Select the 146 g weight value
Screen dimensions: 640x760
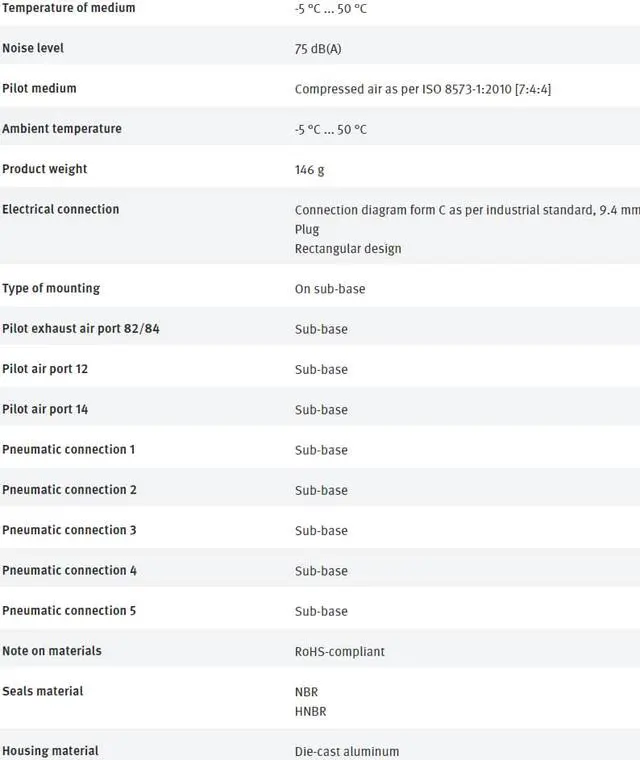(309, 170)
